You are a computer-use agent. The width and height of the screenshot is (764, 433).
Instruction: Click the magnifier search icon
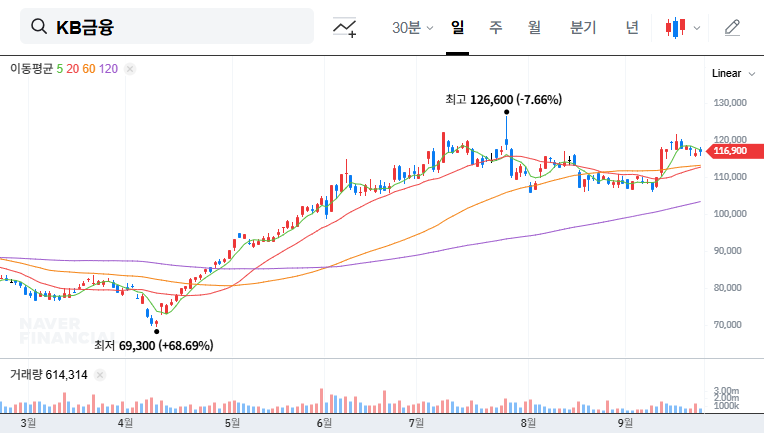[x=38, y=26]
